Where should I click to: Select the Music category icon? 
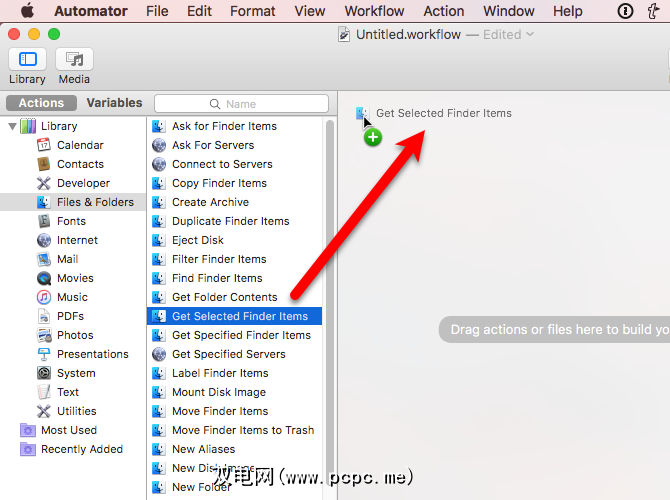click(44, 297)
